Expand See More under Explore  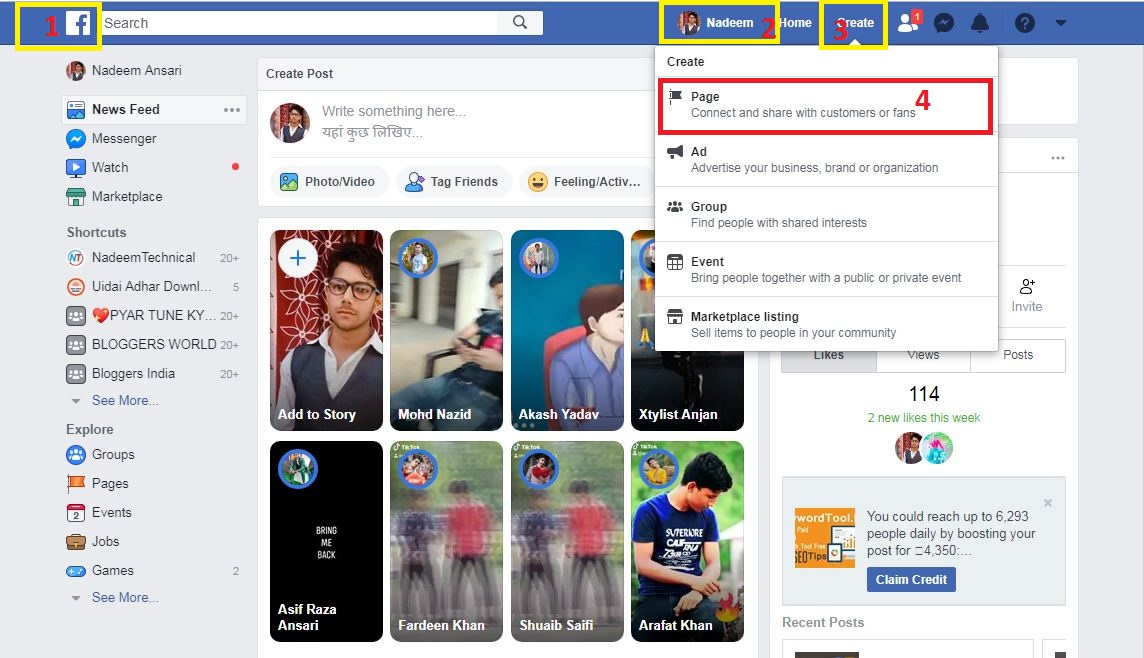[x=125, y=597]
